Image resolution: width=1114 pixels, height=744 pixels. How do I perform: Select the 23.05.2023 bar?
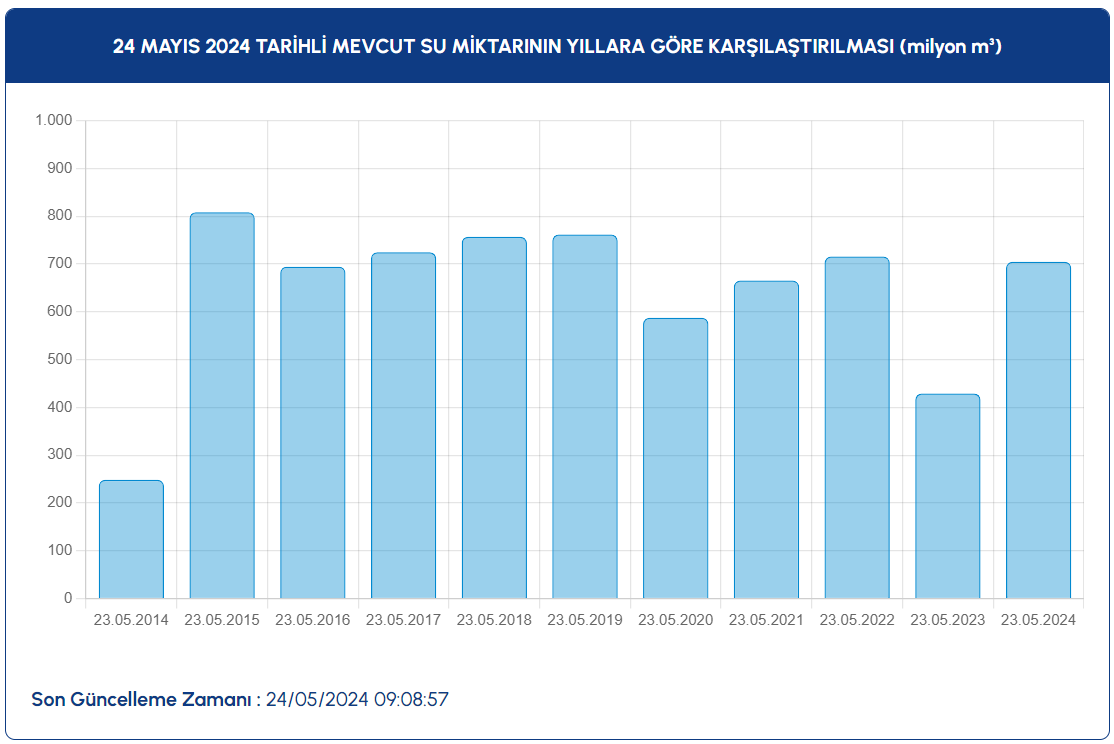click(x=947, y=497)
